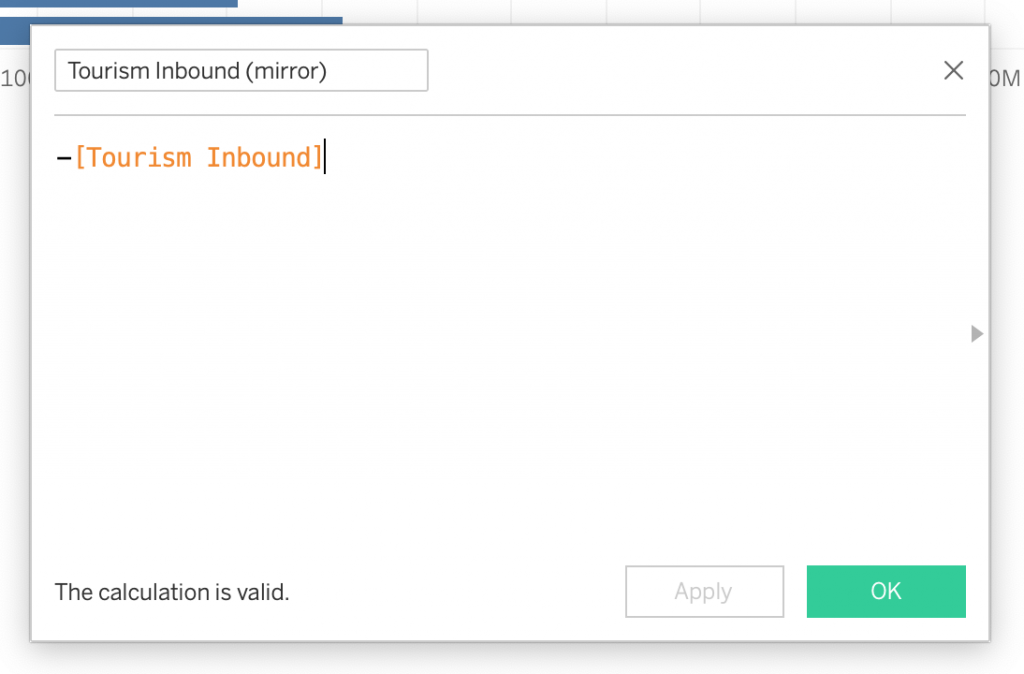Click blank space left of the Apply button

click(450, 592)
